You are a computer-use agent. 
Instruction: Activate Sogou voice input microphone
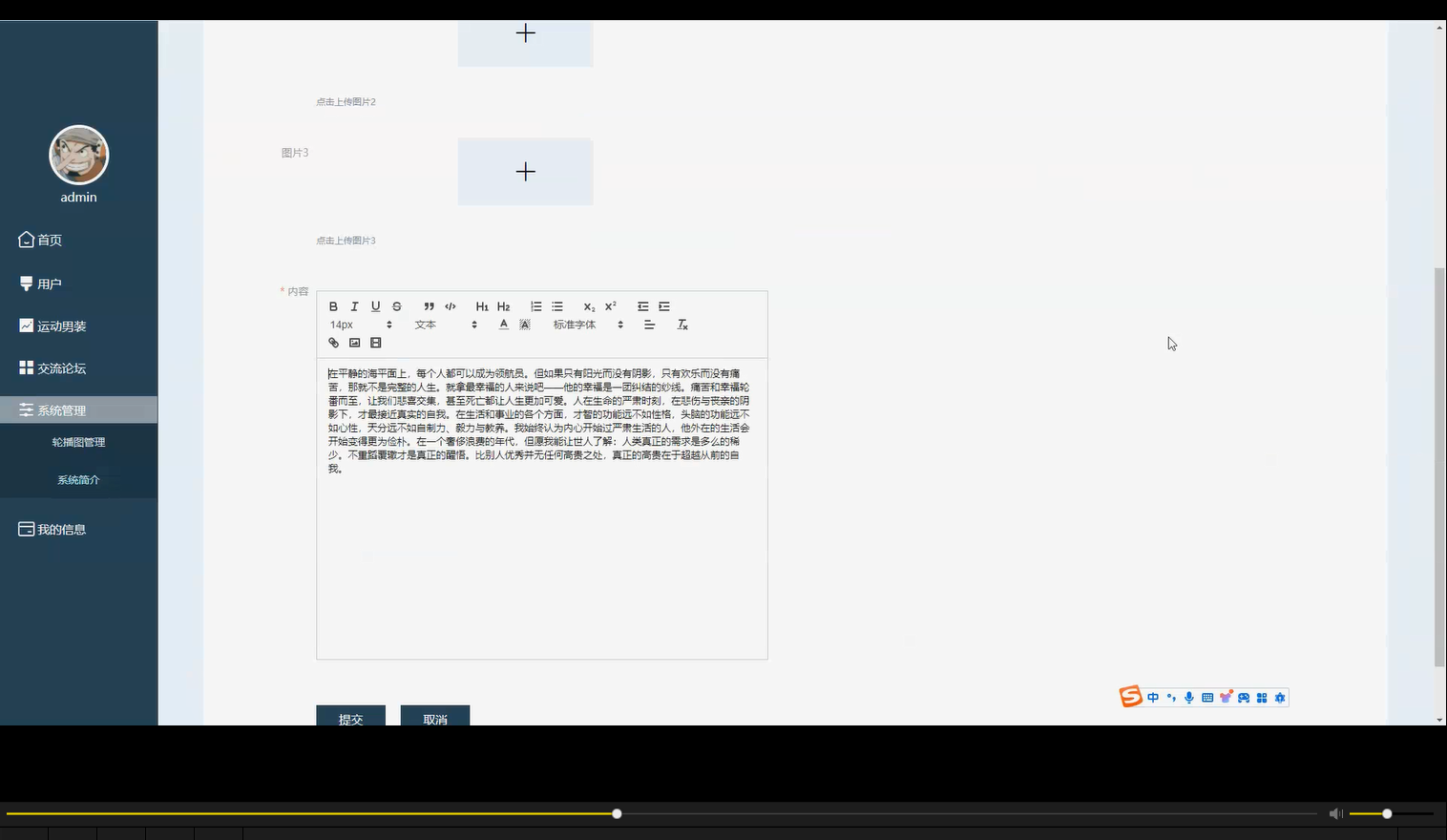click(1189, 698)
